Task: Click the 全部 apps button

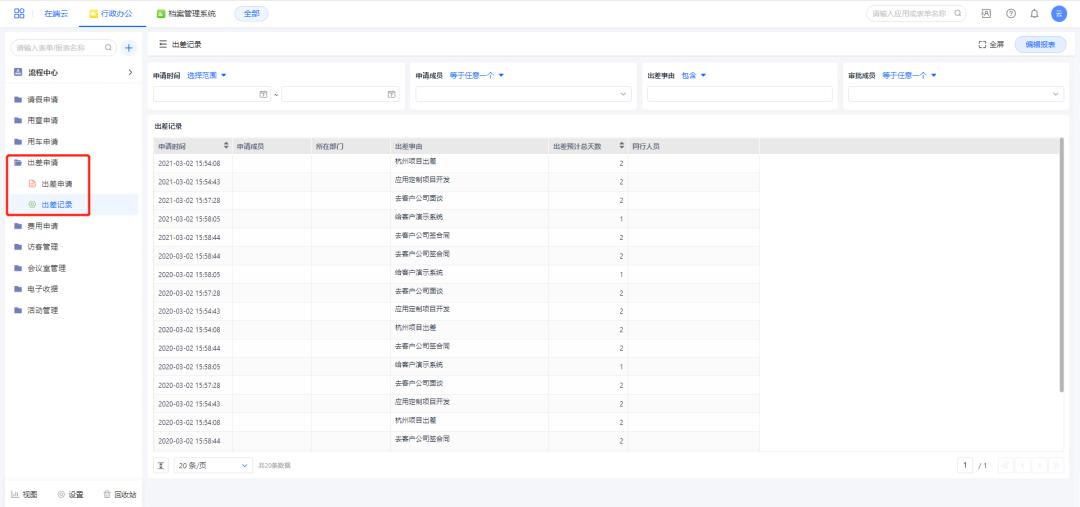Action: pos(251,13)
